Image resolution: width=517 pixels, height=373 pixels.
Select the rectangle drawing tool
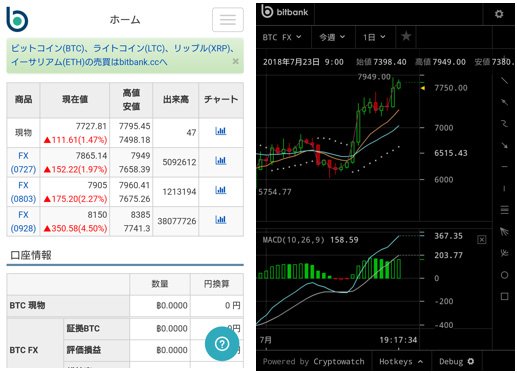tap(505, 296)
